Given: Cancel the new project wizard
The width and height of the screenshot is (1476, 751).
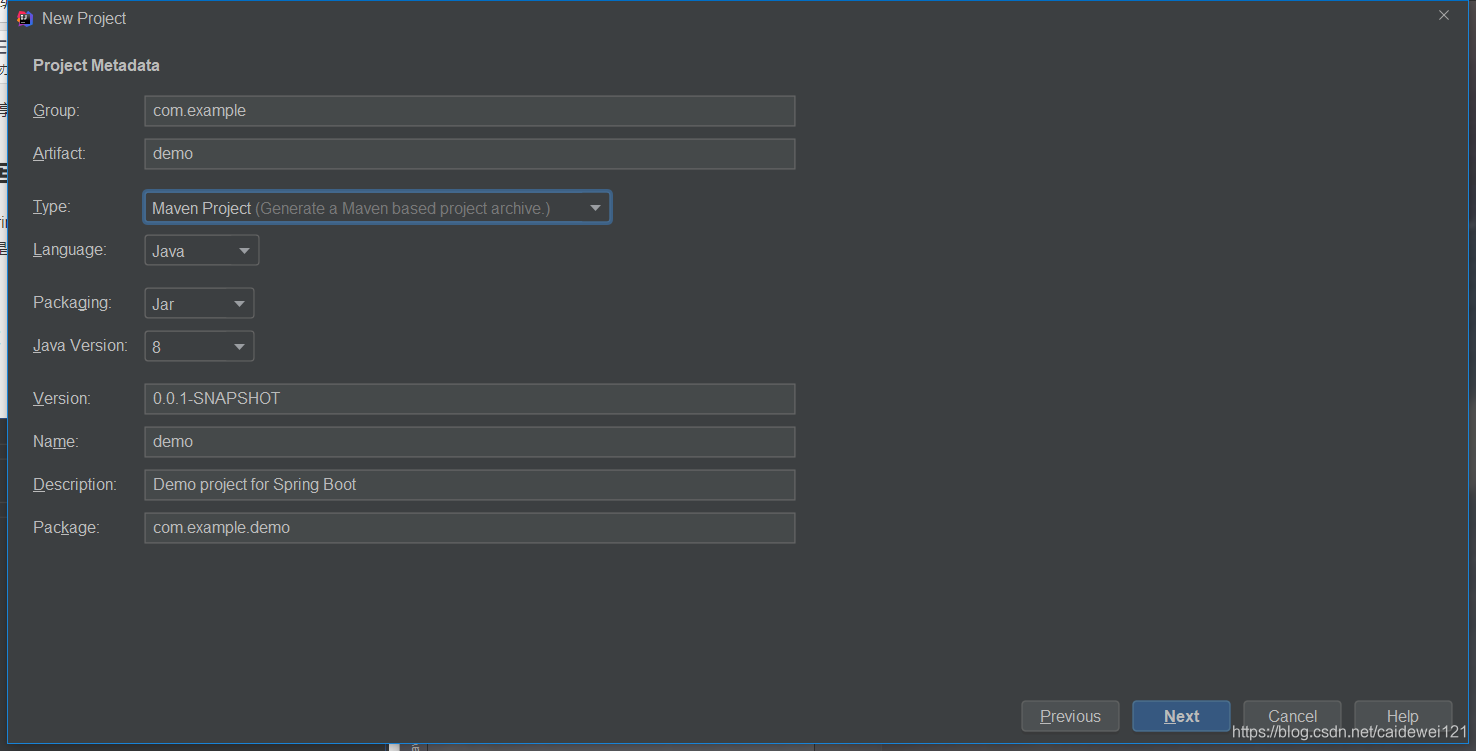Looking at the screenshot, I should coord(1292,716).
